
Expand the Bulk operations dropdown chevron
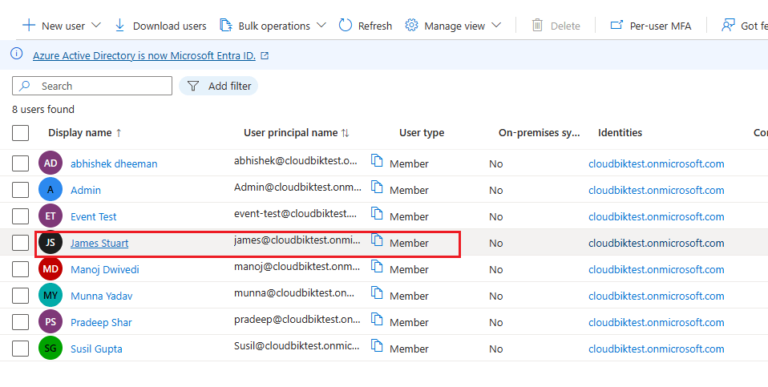[321, 25]
